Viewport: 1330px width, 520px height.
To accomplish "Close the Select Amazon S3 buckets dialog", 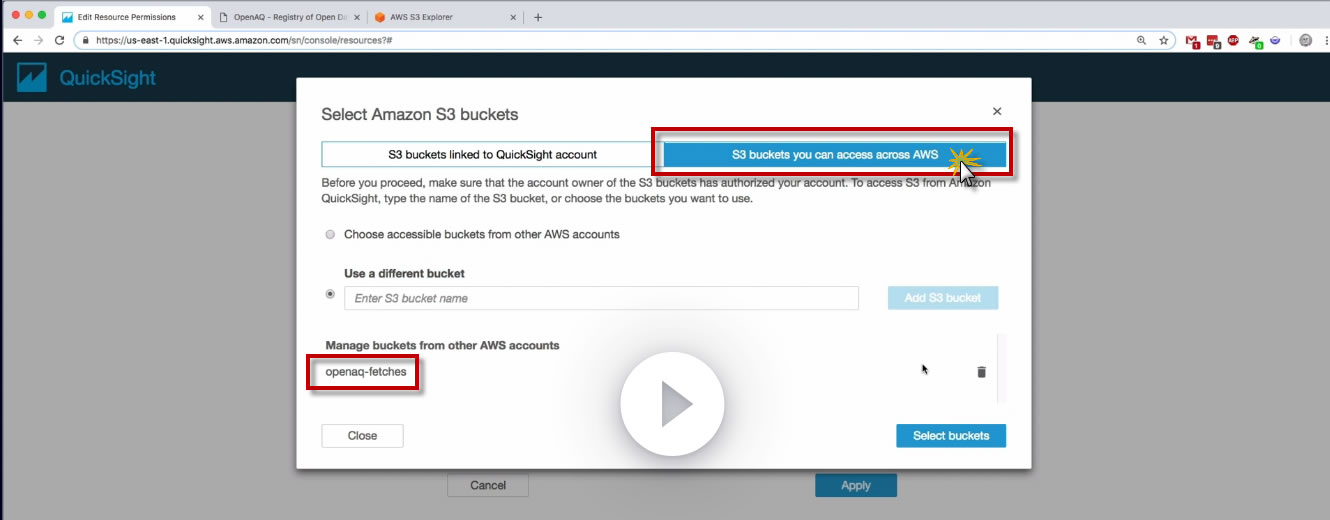I will pos(997,112).
